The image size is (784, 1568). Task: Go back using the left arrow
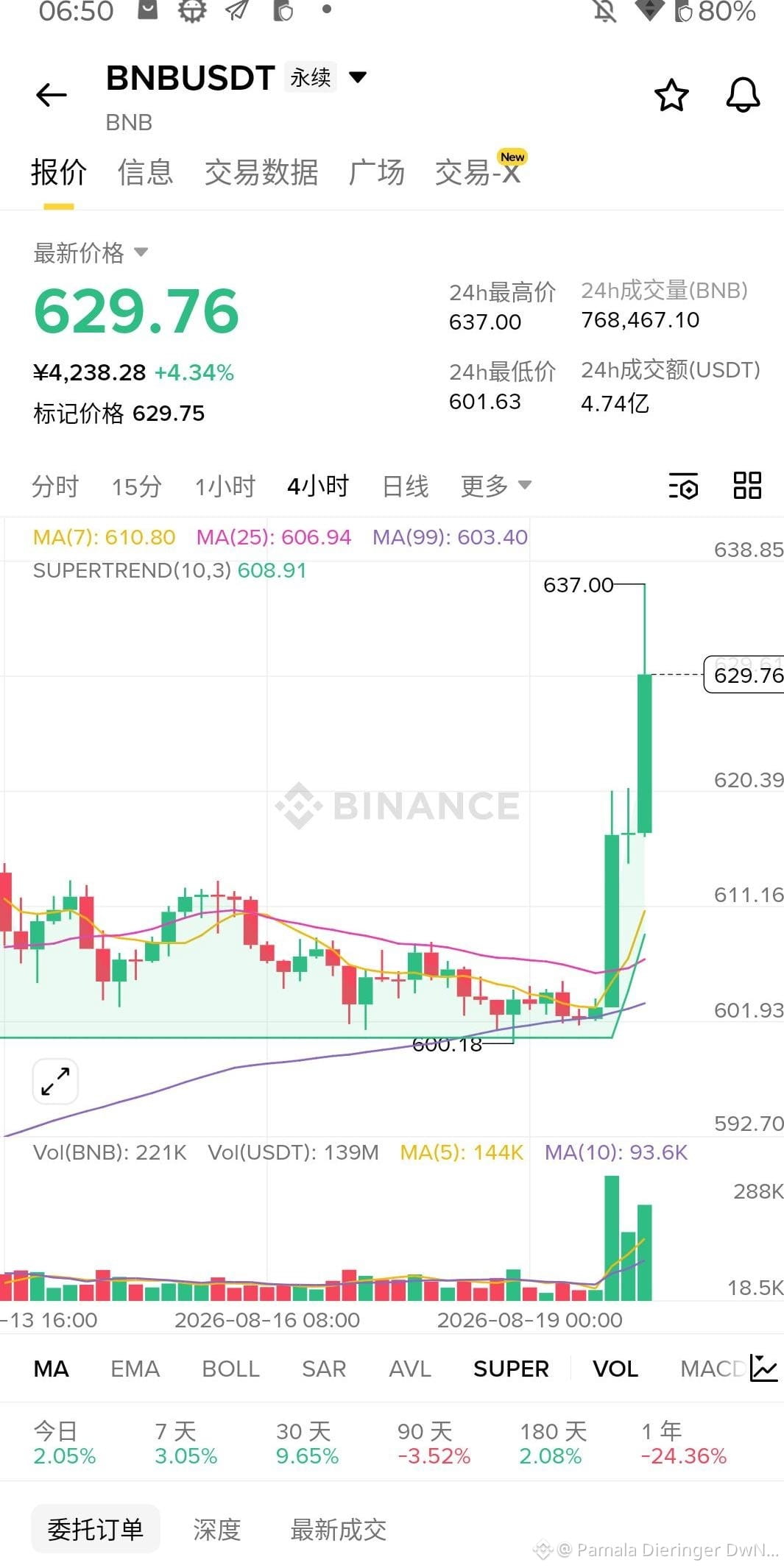(x=52, y=95)
